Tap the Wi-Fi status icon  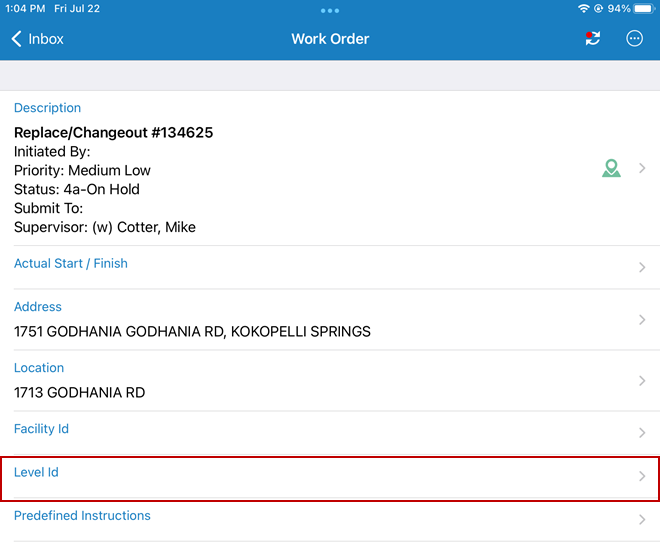click(583, 8)
